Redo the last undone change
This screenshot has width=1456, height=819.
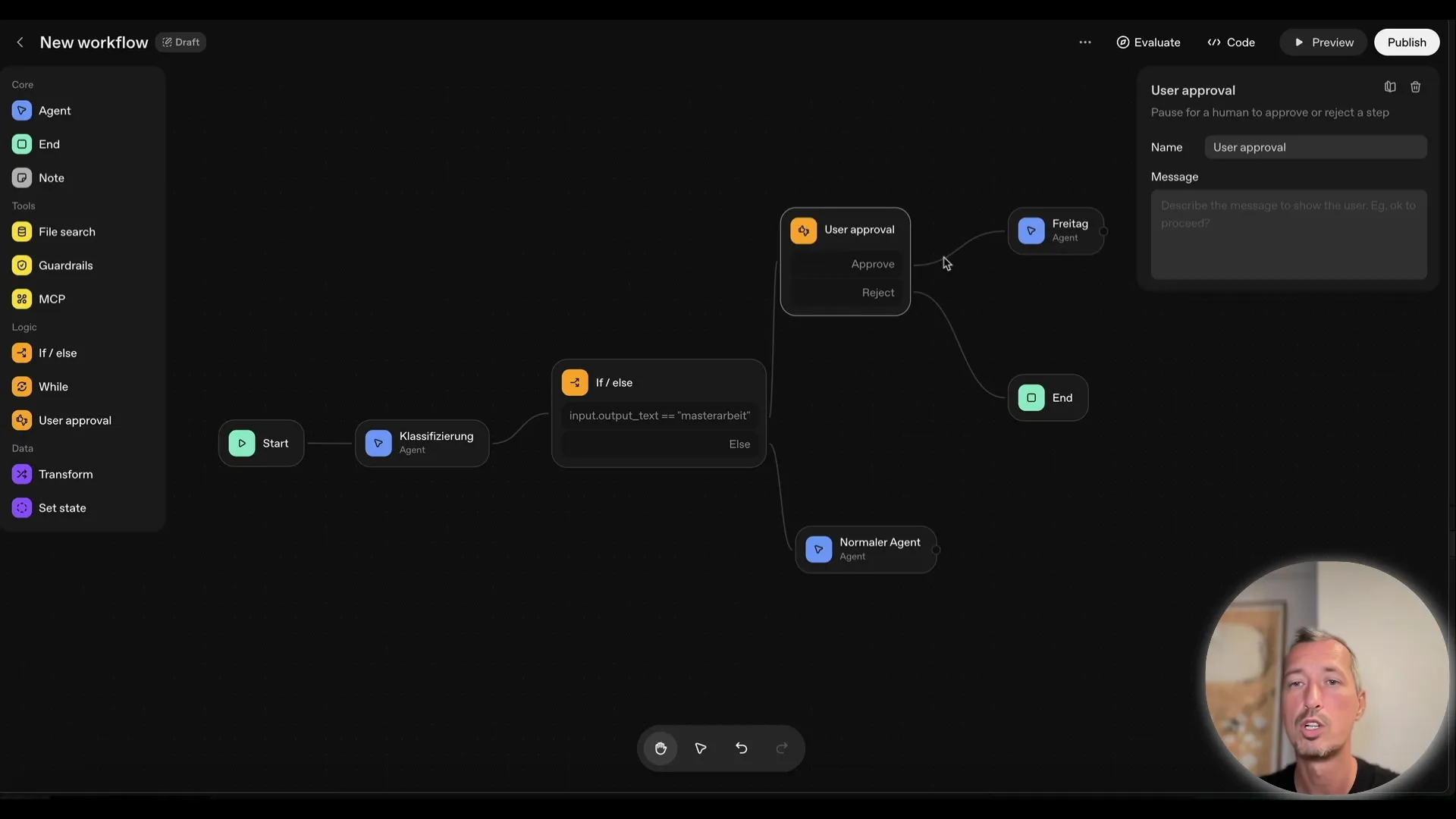782,748
